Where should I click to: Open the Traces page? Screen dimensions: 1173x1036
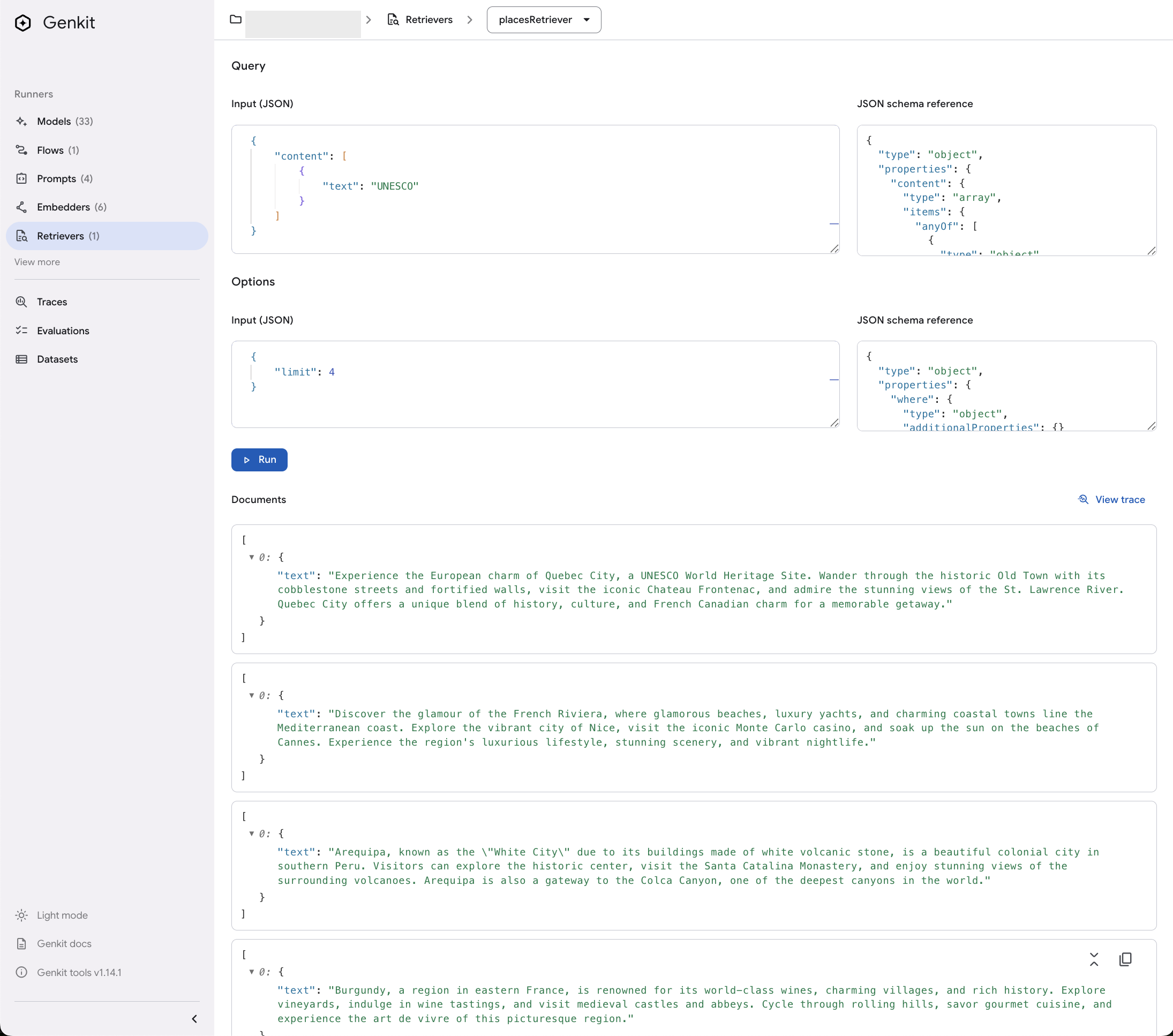point(51,302)
